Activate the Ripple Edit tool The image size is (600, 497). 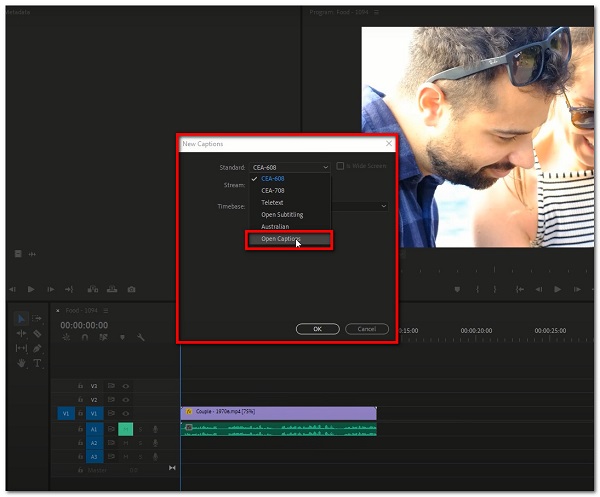click(x=21, y=333)
